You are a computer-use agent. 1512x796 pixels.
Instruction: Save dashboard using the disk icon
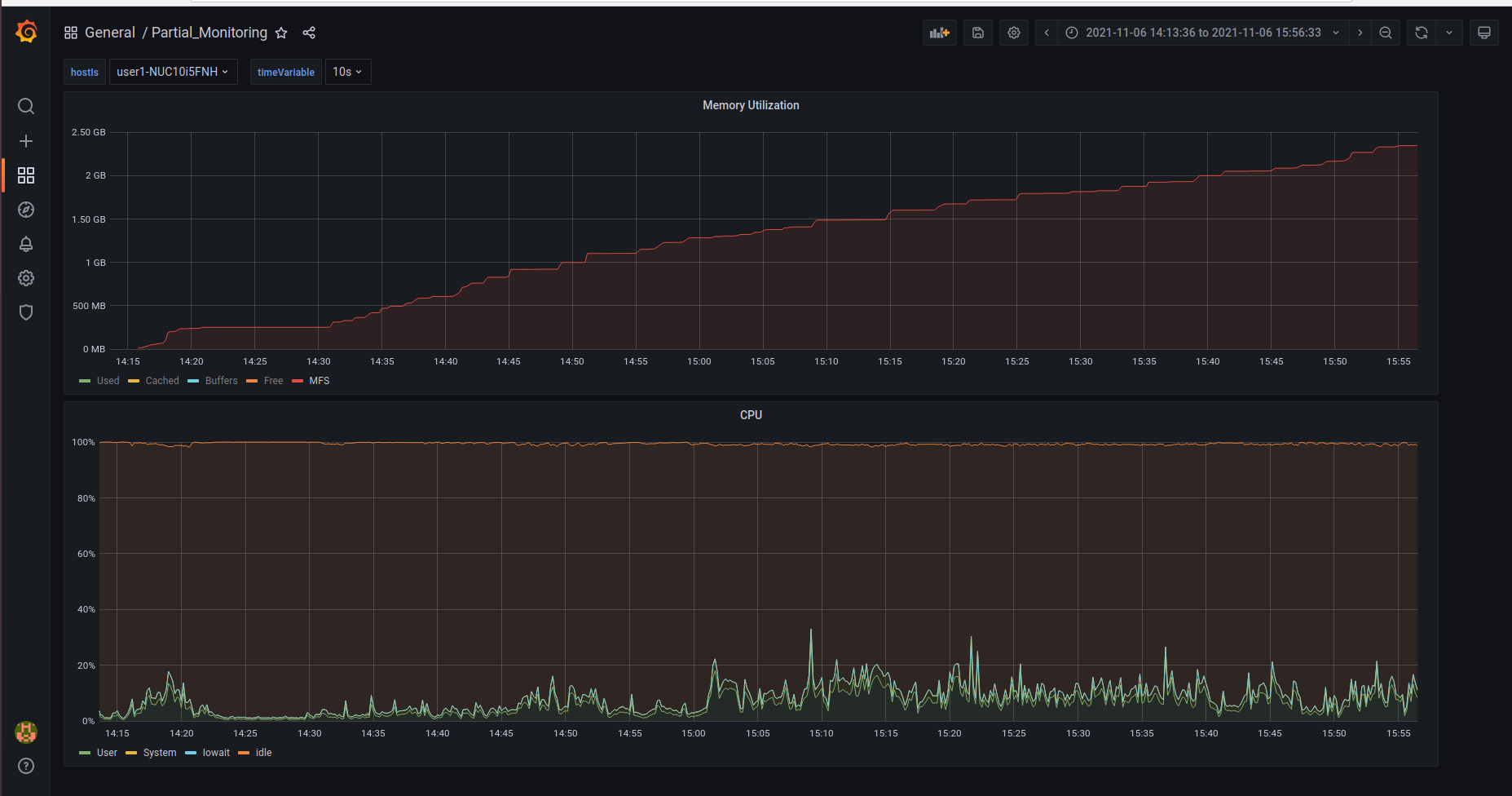tap(977, 33)
